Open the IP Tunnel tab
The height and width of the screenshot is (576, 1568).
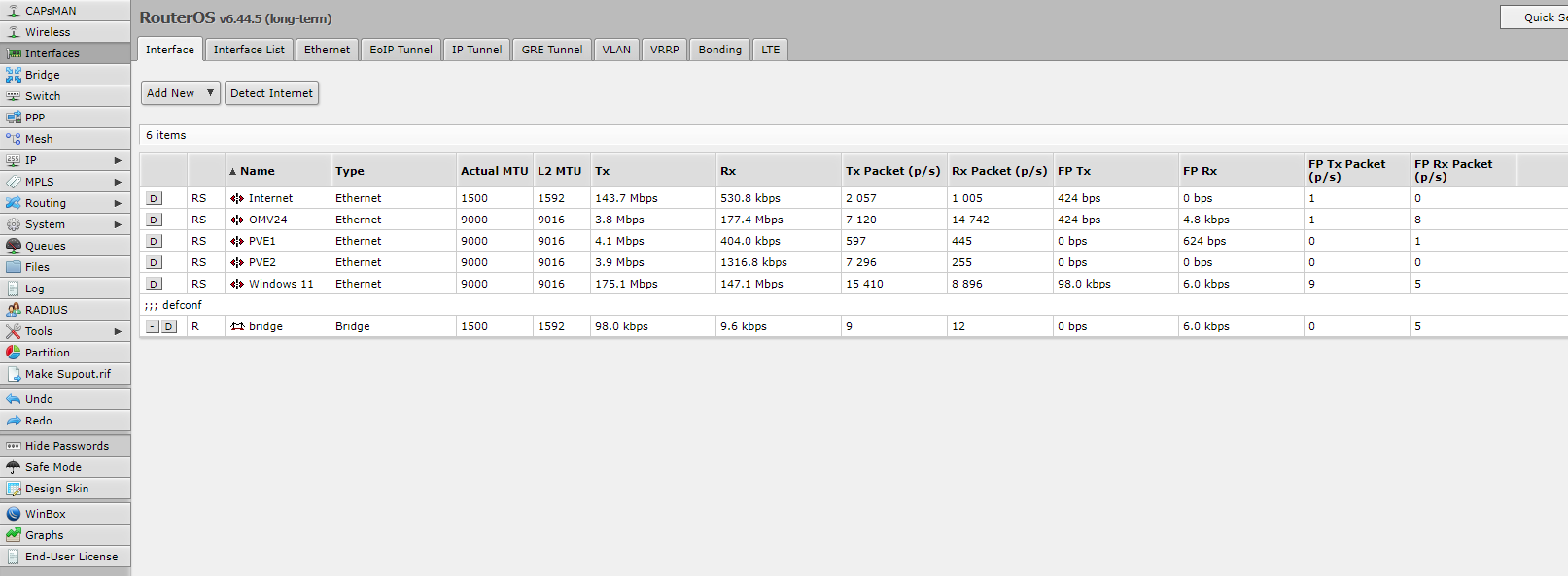pyautogui.click(x=476, y=50)
